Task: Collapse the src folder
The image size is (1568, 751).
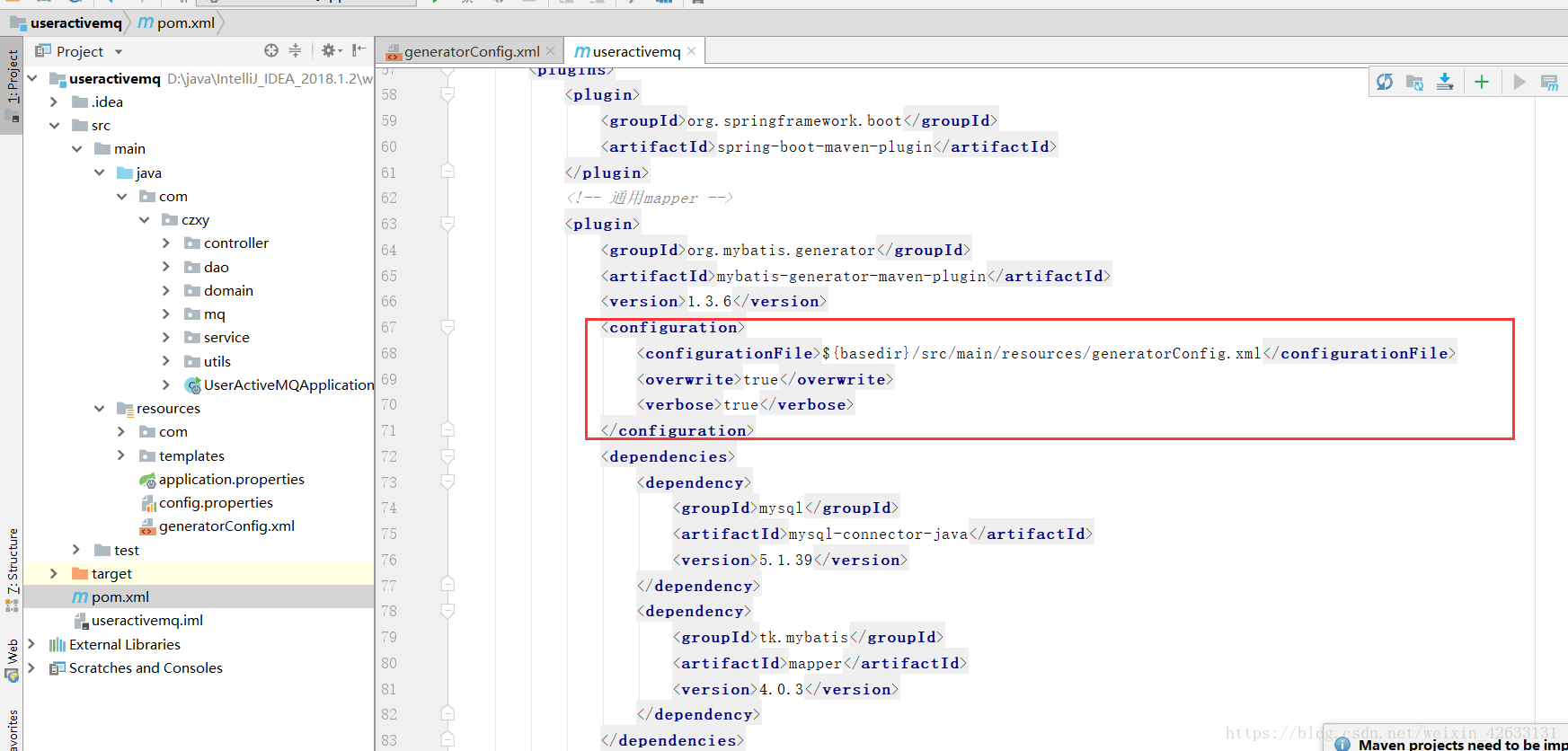Action: click(54, 125)
